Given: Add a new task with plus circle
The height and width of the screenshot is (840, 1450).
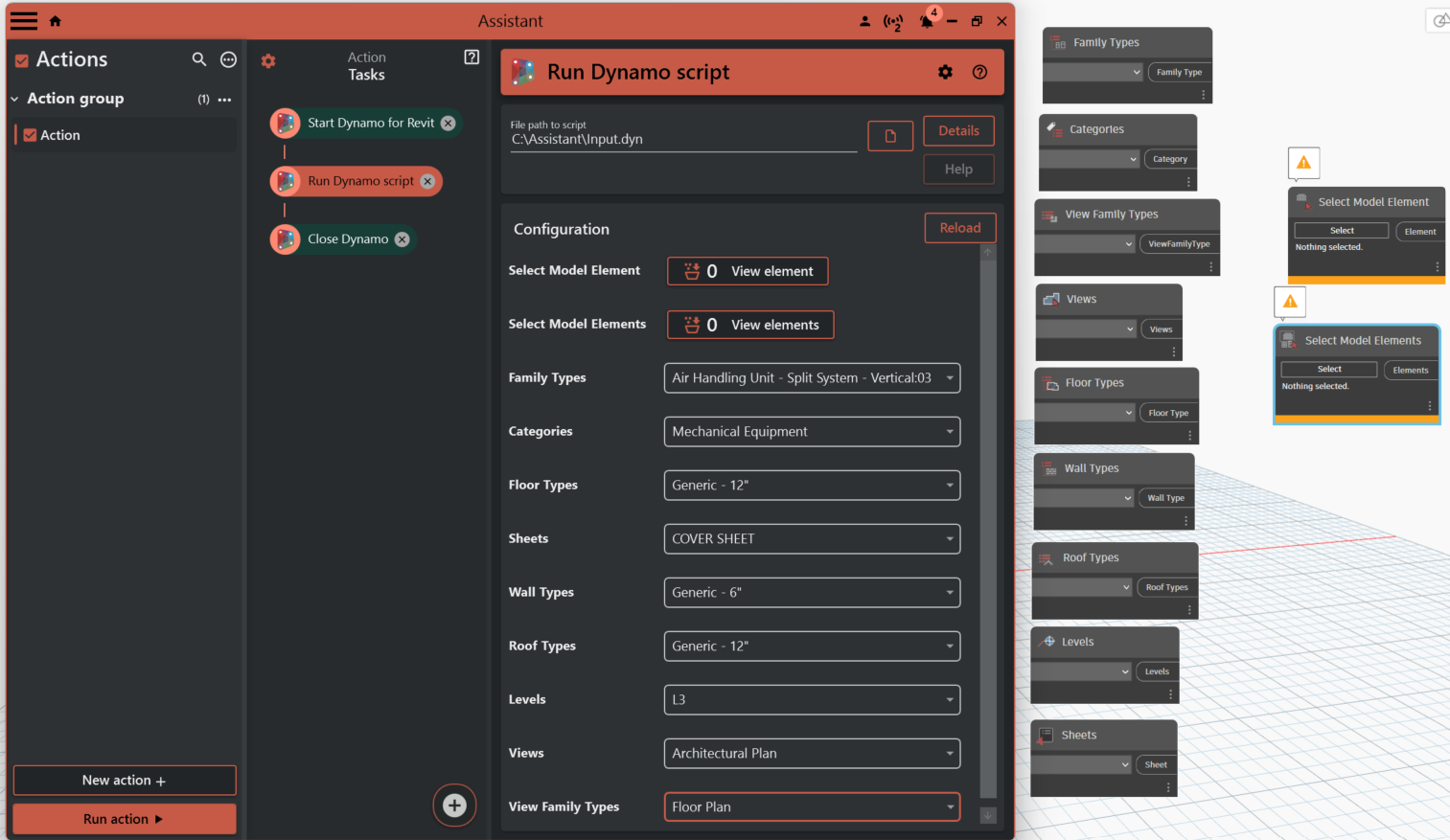Looking at the screenshot, I should 454,806.
